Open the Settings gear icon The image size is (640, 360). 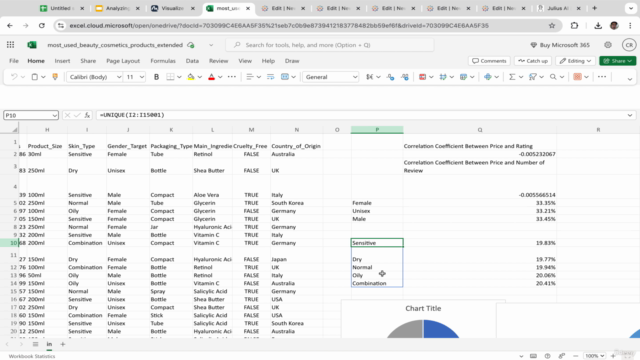[608, 45]
